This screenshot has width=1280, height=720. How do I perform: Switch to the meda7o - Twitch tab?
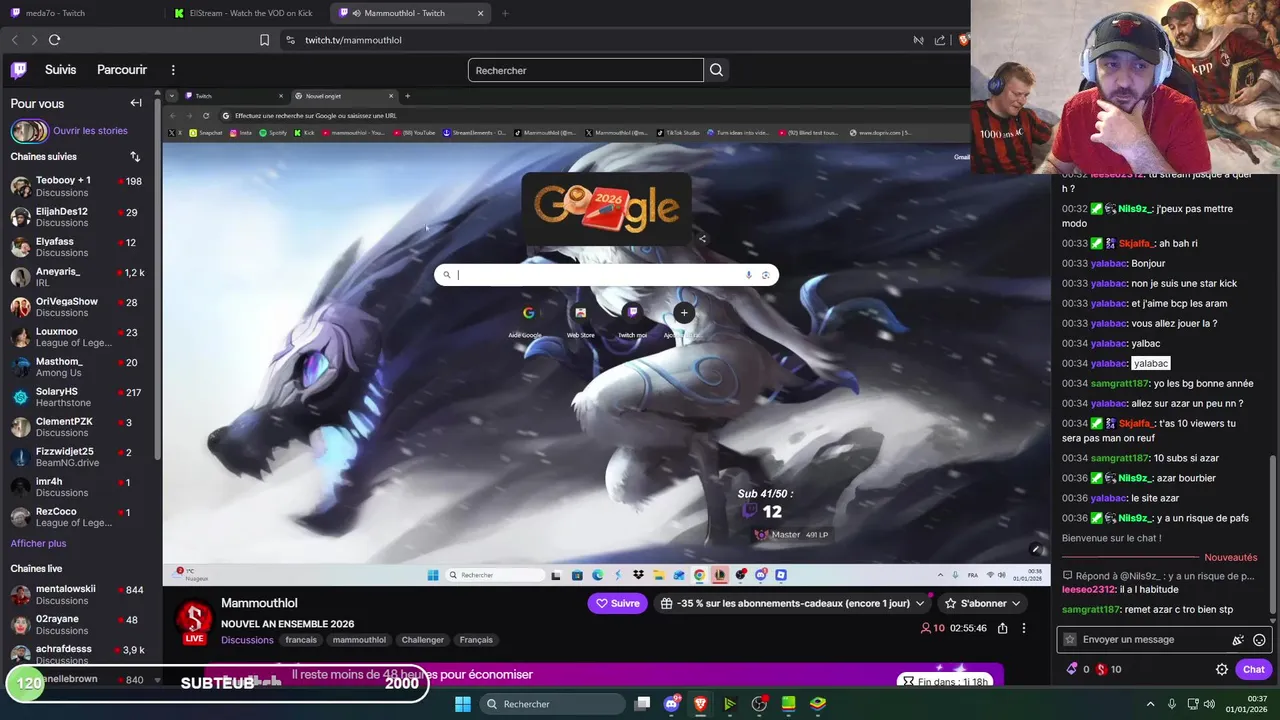(80, 13)
